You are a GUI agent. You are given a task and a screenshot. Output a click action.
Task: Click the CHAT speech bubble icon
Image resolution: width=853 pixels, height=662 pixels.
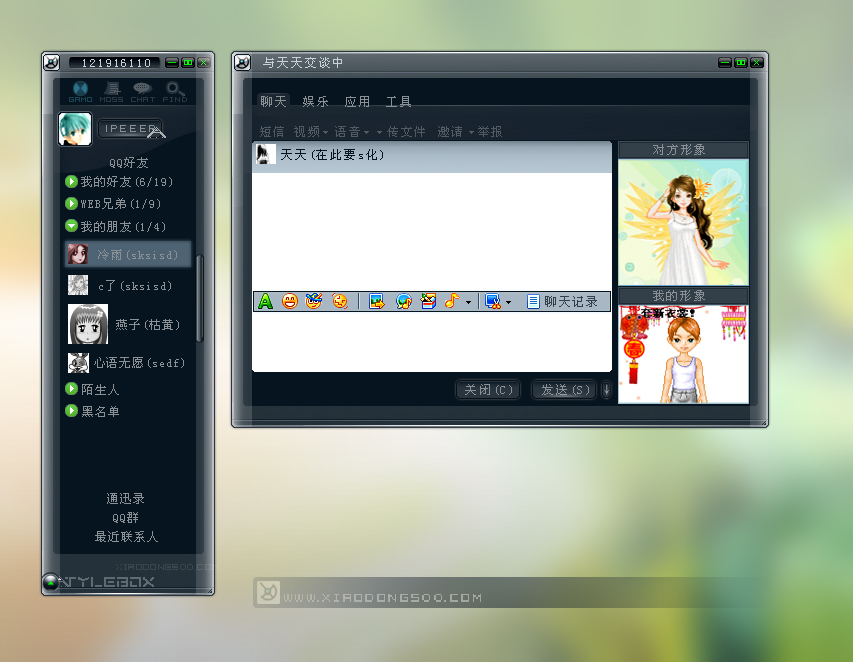(143, 91)
